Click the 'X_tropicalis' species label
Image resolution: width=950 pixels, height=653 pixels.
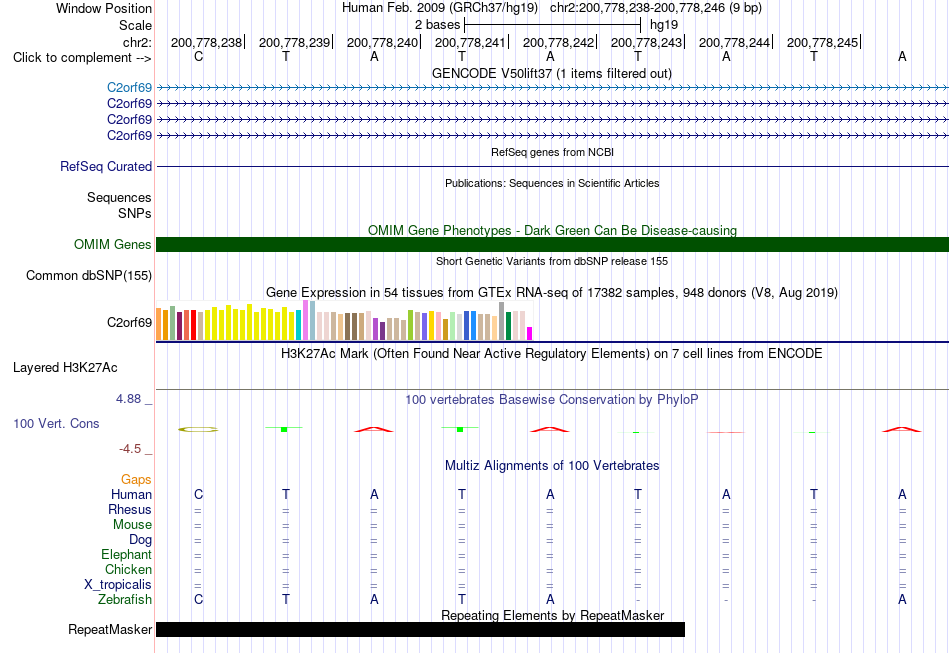click(x=118, y=585)
